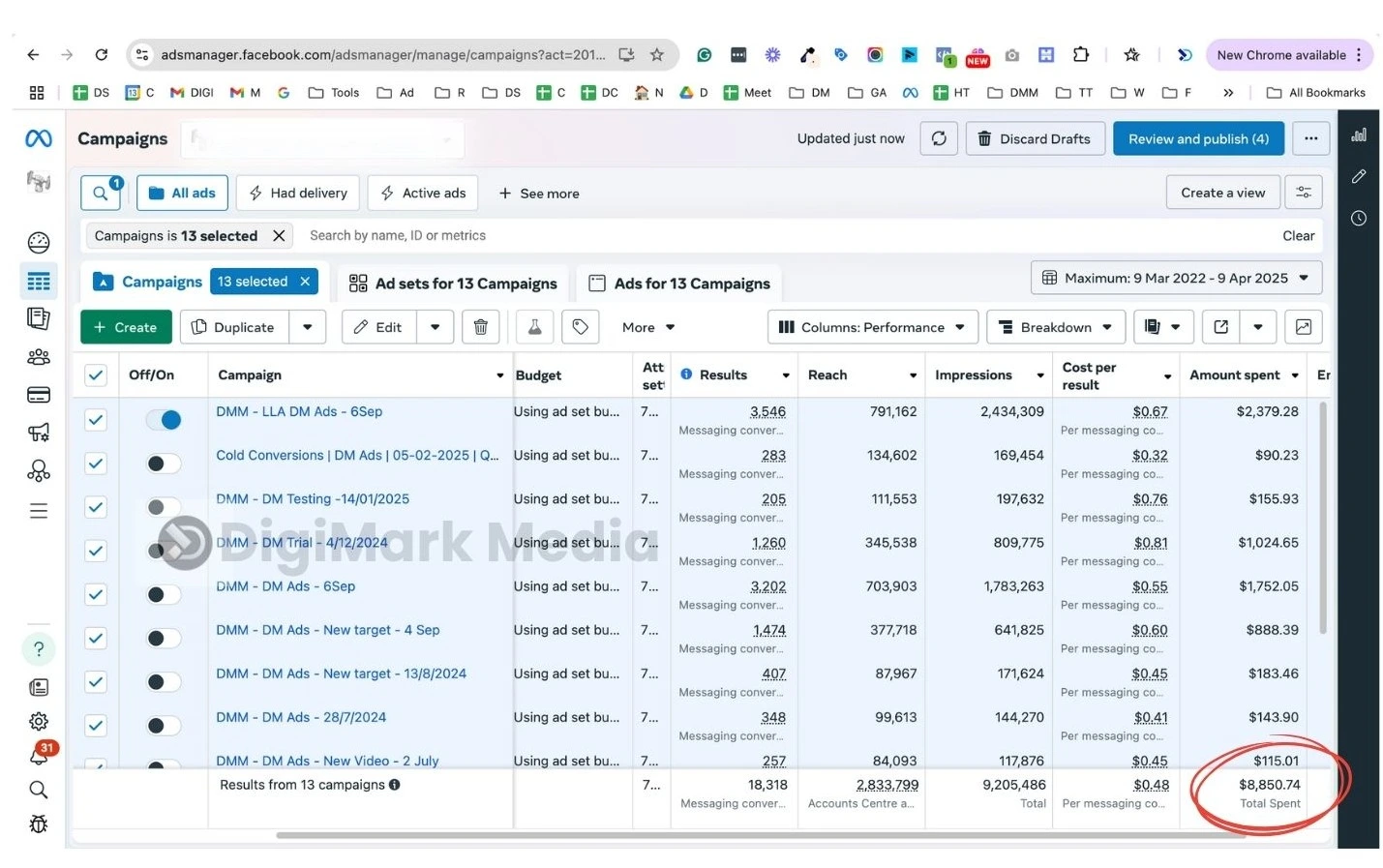This screenshot has width=1383, height=868.
Task: Open the Audiences icon in left sidebar
Action: [x=39, y=357]
